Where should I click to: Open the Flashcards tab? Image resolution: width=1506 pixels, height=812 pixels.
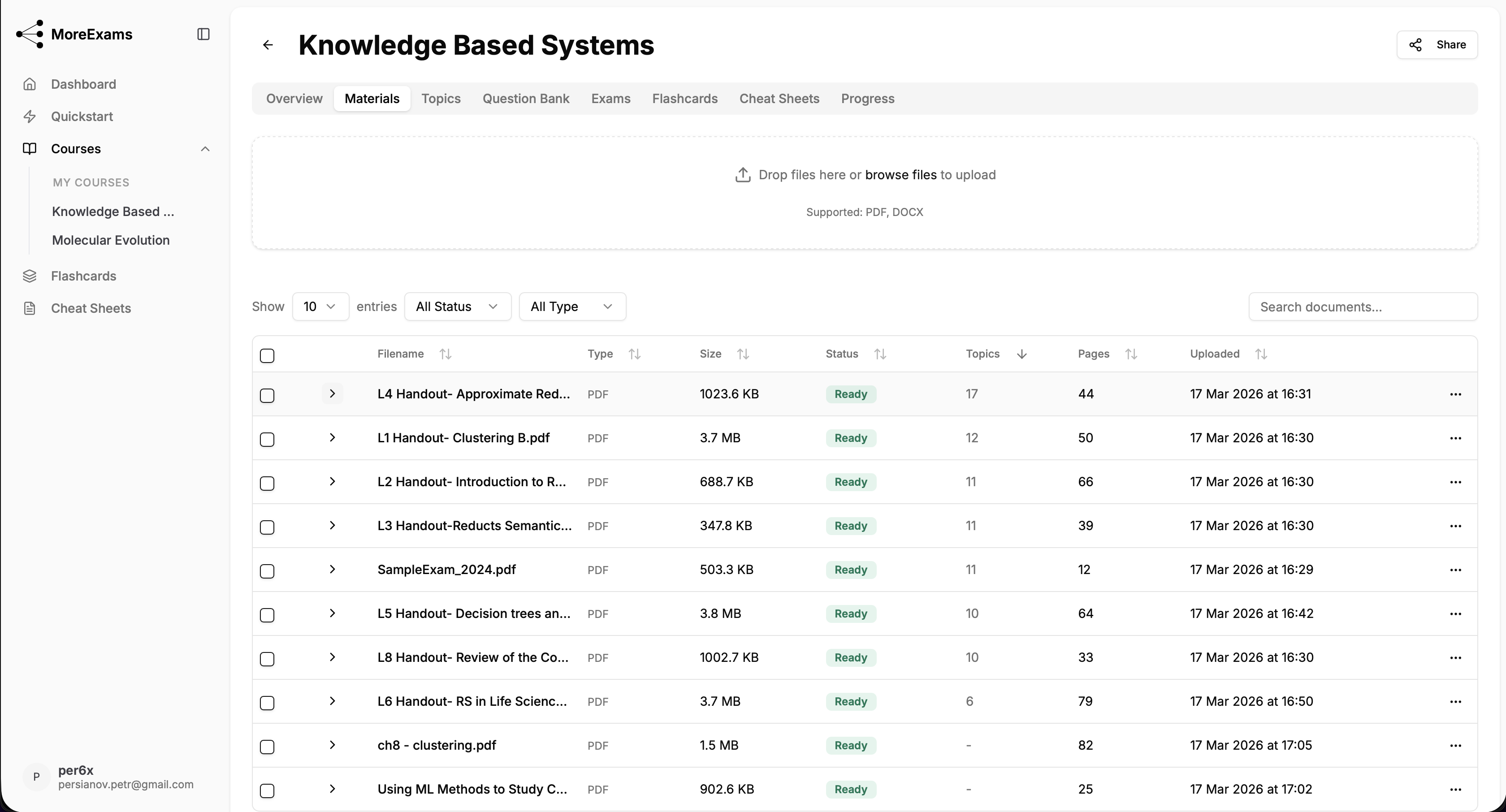pos(684,99)
